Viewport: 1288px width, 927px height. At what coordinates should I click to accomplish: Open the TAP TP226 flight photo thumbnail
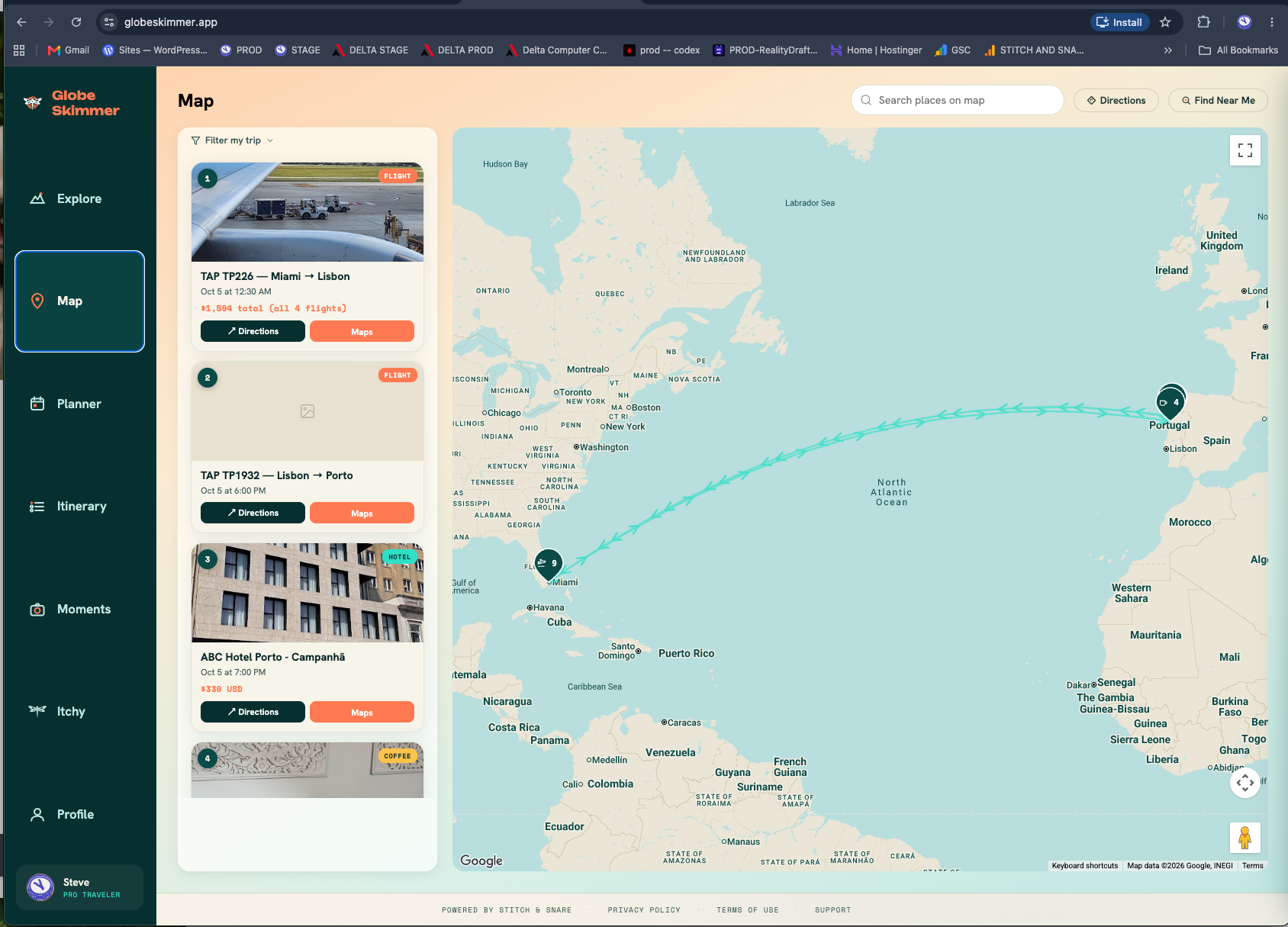point(308,212)
